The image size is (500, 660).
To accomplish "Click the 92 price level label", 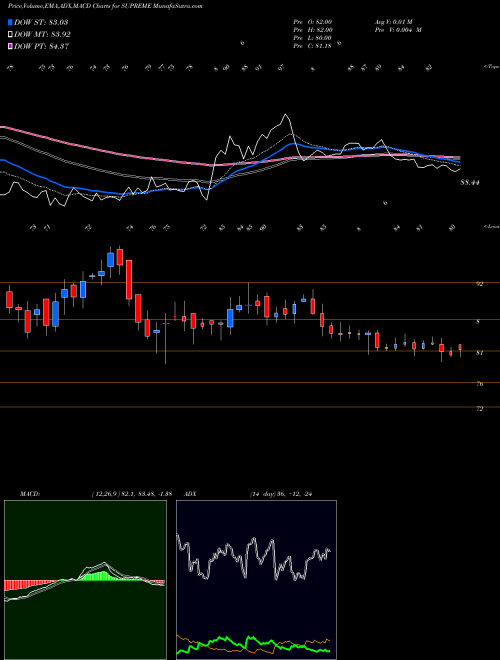I will pyautogui.click(x=479, y=284).
